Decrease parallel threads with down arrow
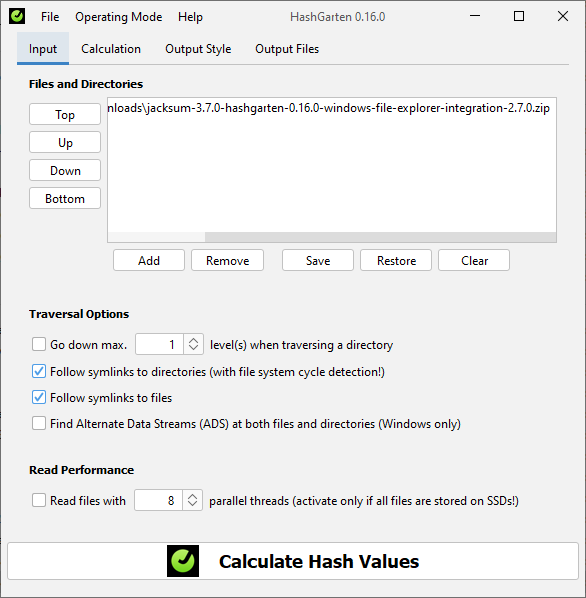 click(x=193, y=505)
